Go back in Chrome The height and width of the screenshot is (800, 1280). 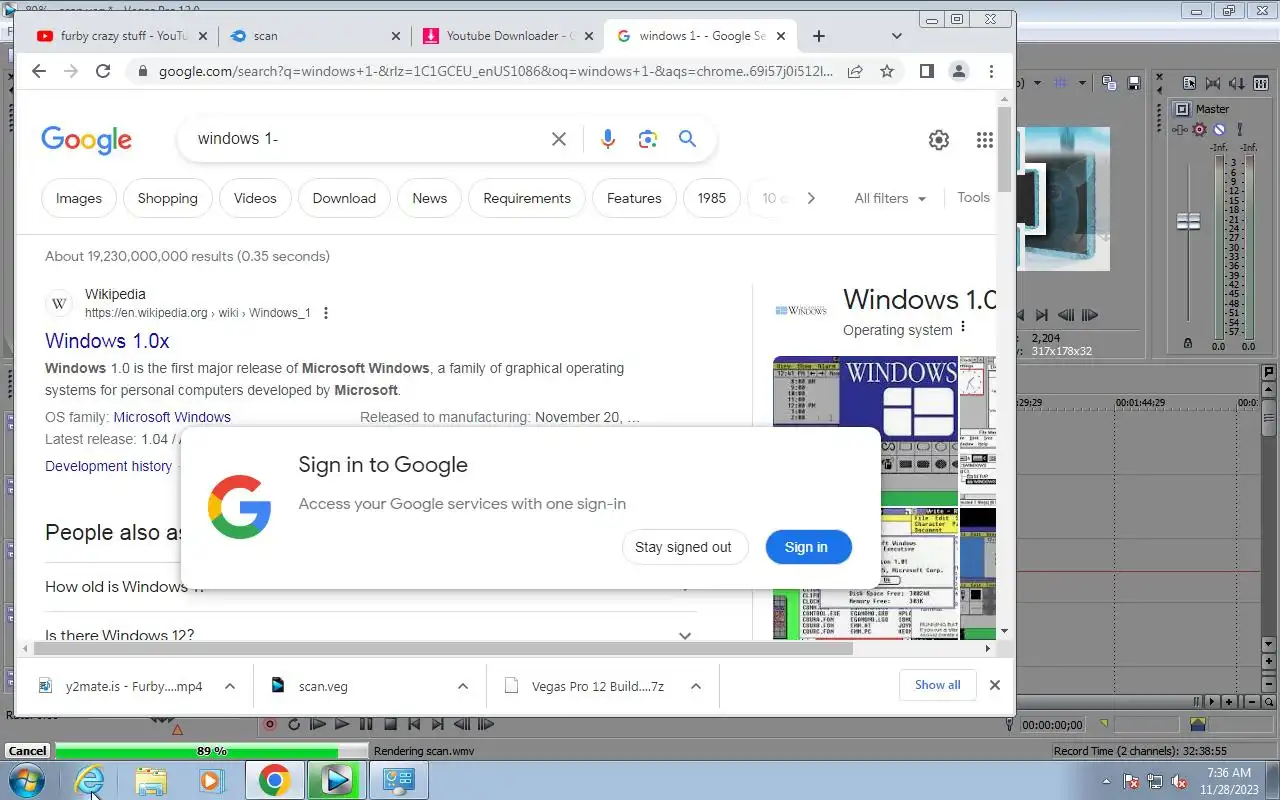(x=39, y=71)
